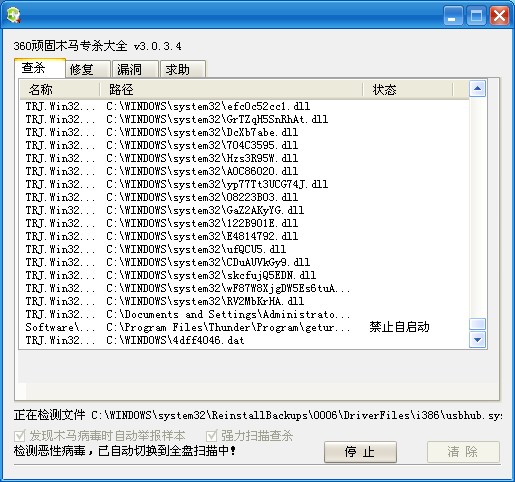
Task: Select row with 122B901E.dll
Action: [x=244, y=223]
